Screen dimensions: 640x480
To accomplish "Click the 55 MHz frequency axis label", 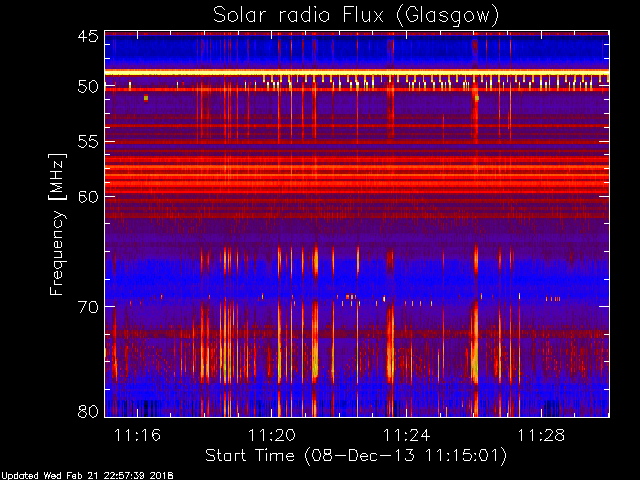I will click(x=88, y=142).
